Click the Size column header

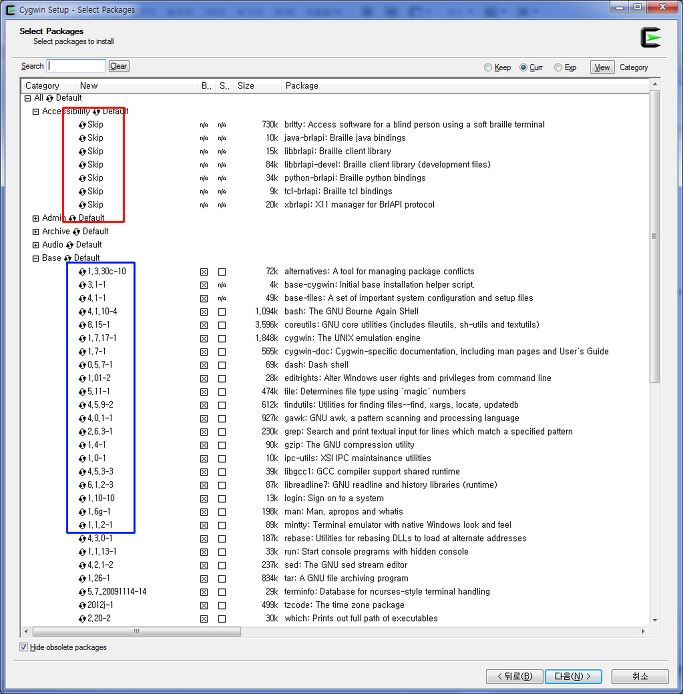[257, 86]
